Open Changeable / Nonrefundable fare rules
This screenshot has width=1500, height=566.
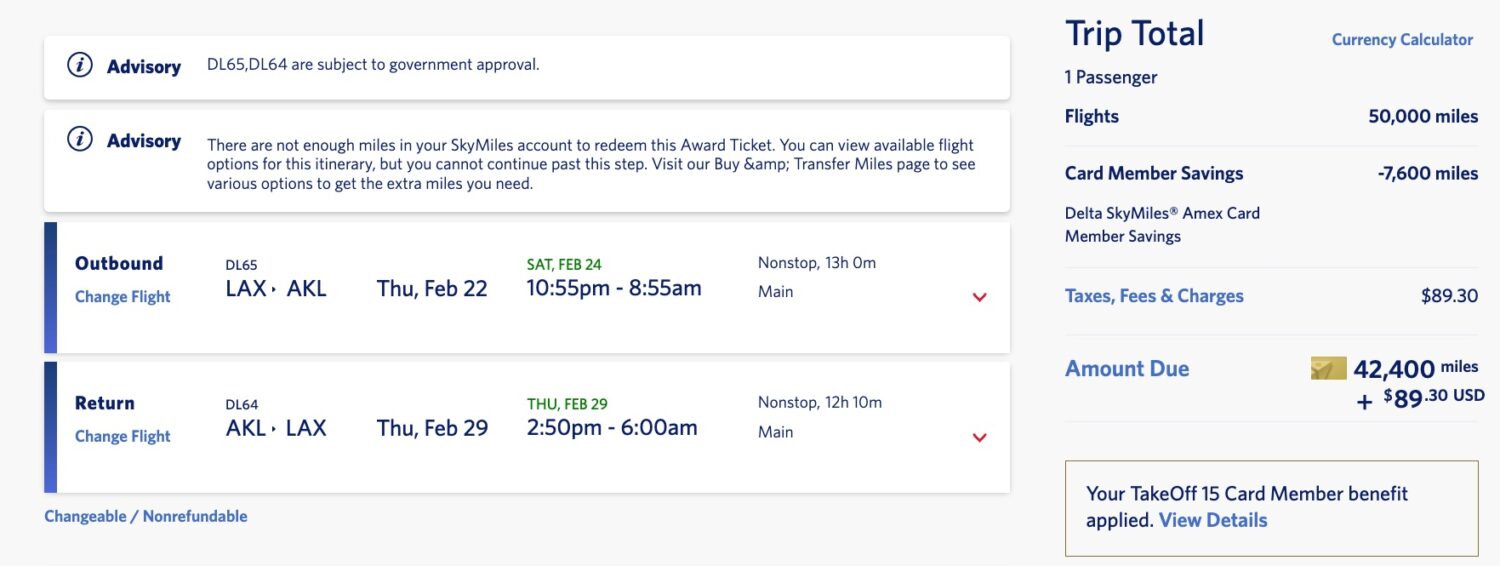point(146,517)
